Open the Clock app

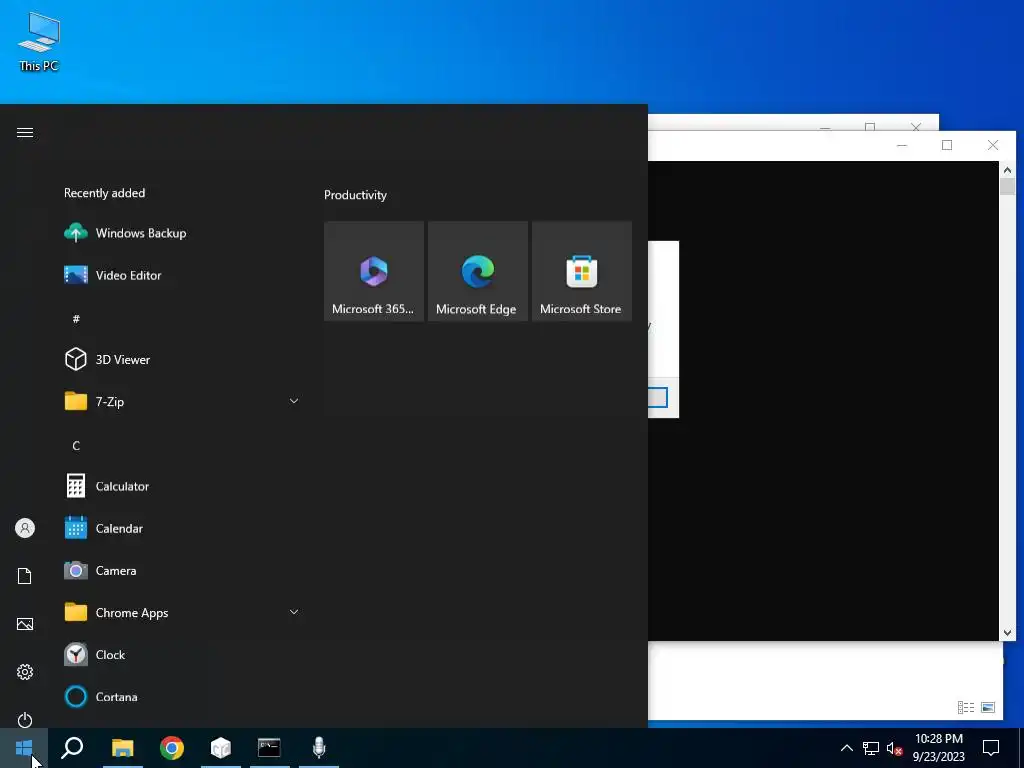183,654
